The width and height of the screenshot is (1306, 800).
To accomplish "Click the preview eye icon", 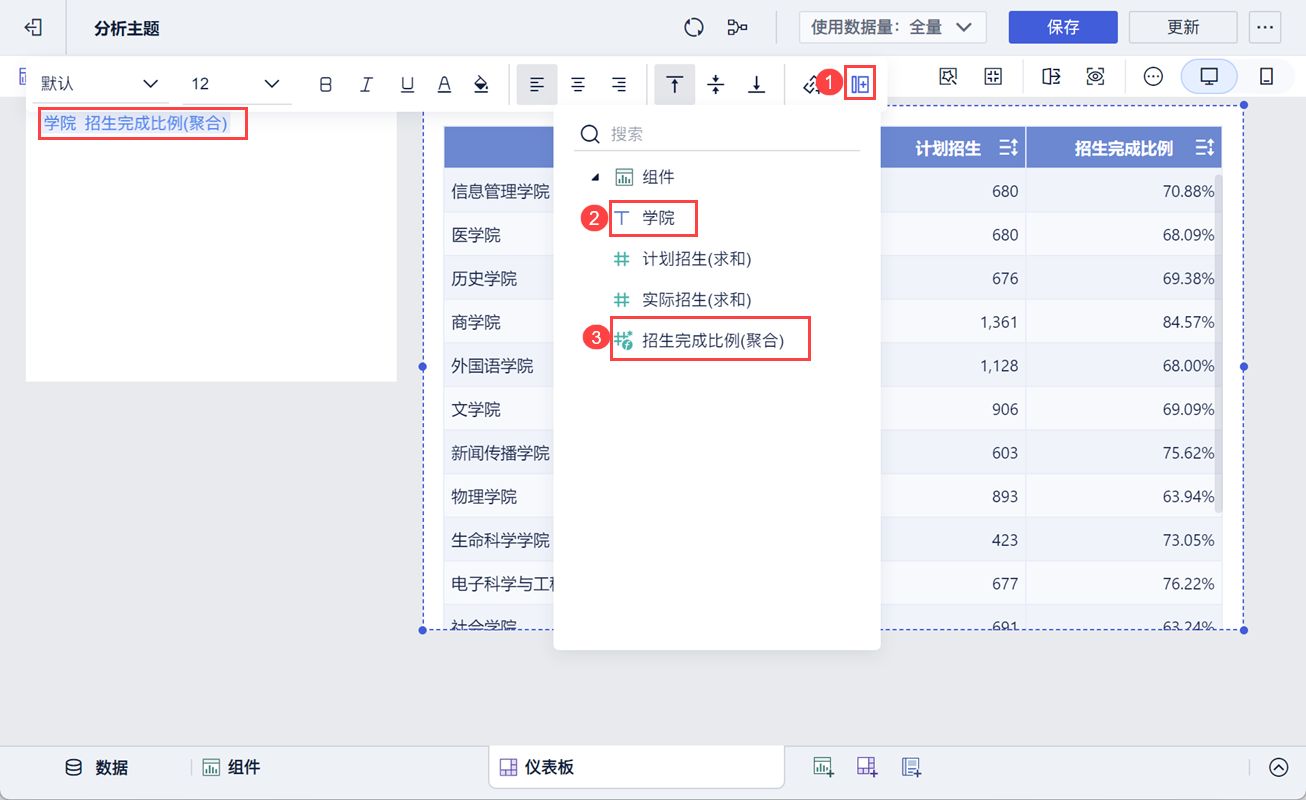I will point(1096,77).
